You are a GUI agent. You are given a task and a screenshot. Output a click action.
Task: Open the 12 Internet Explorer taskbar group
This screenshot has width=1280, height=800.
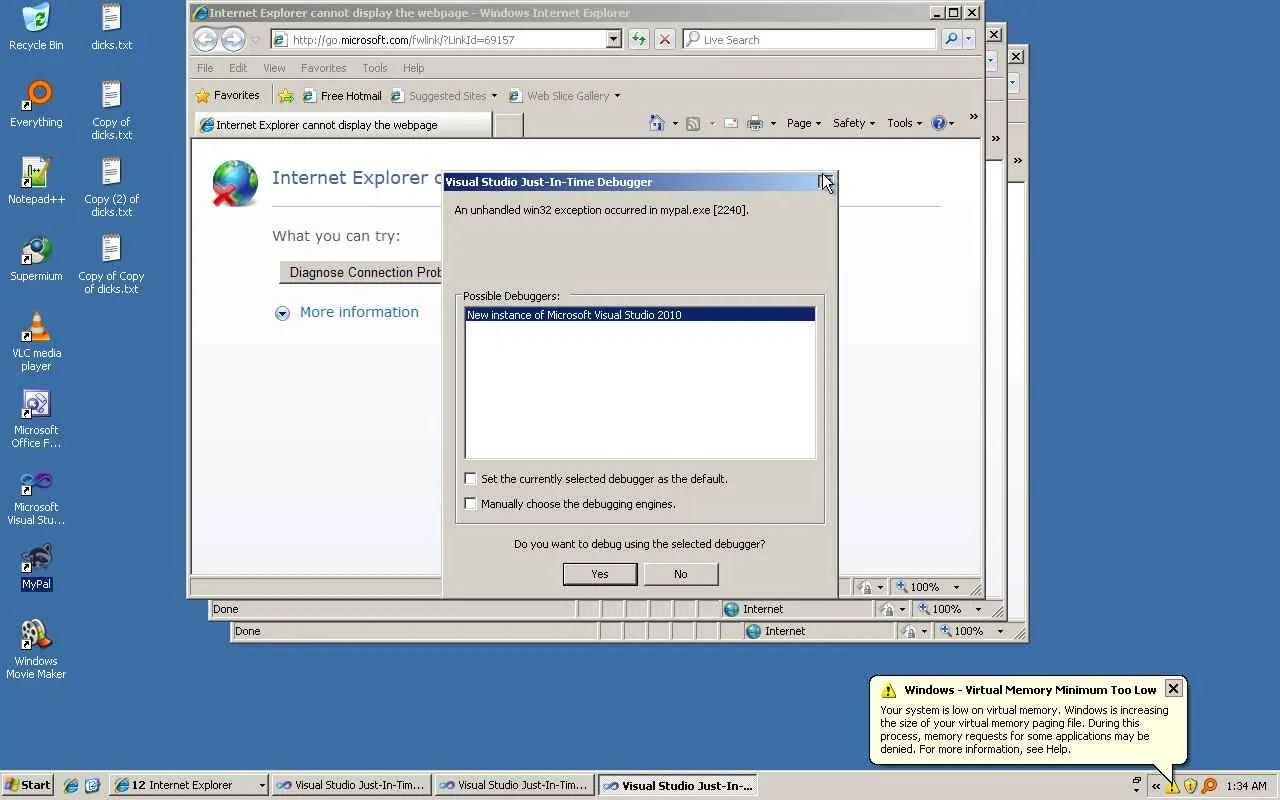[189, 785]
